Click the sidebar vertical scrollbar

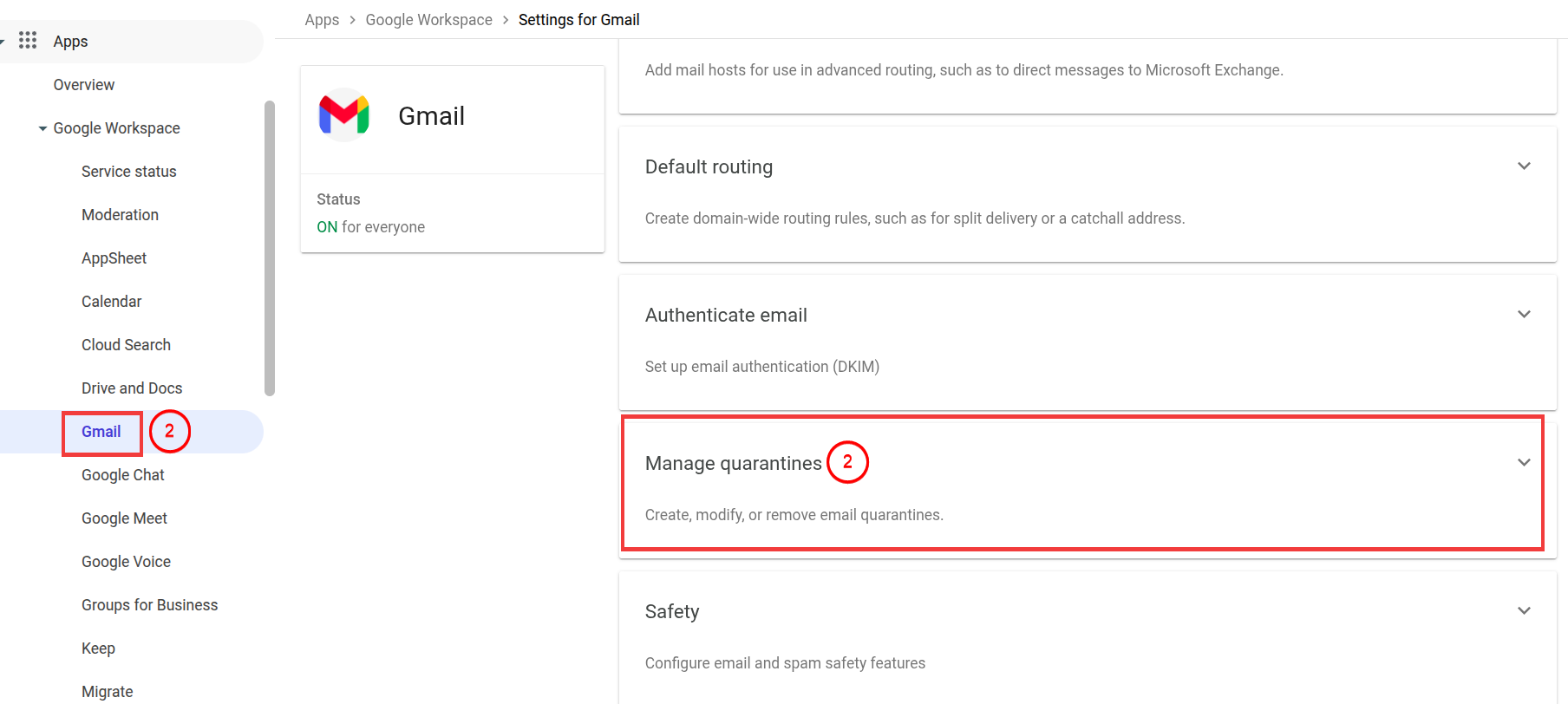270,248
